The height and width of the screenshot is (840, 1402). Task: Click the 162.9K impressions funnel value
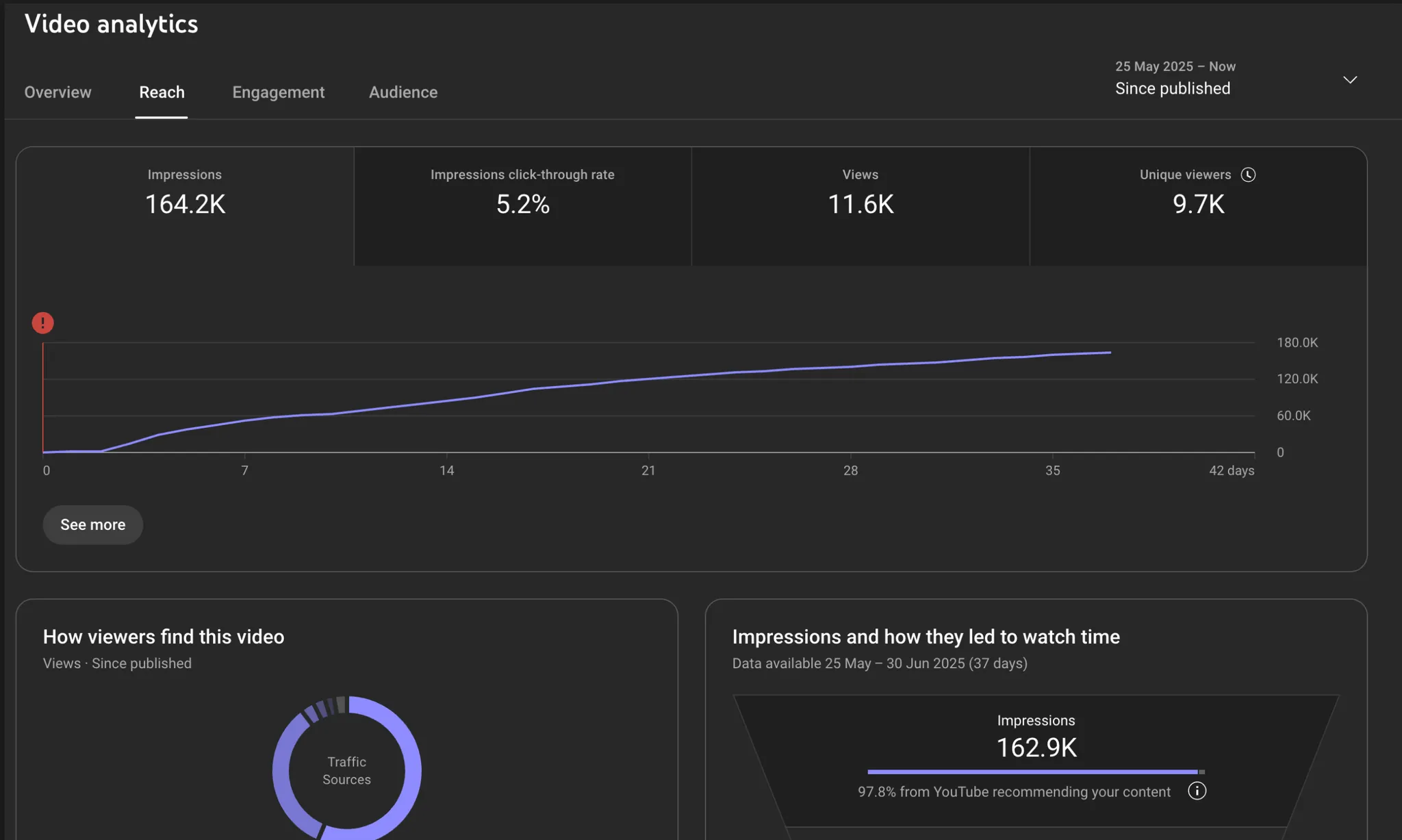click(x=1036, y=748)
